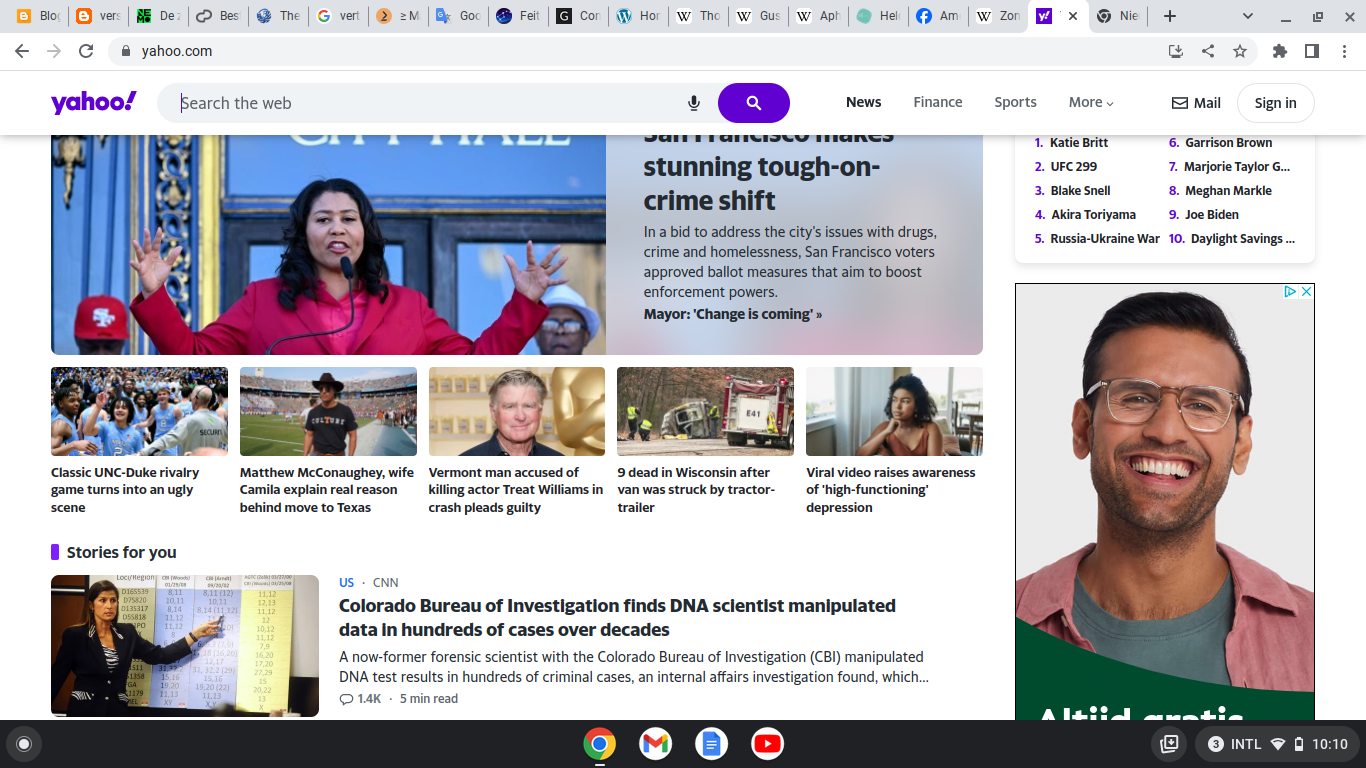
Task: Select trending topic Meghan Markle
Action: click(x=1229, y=191)
